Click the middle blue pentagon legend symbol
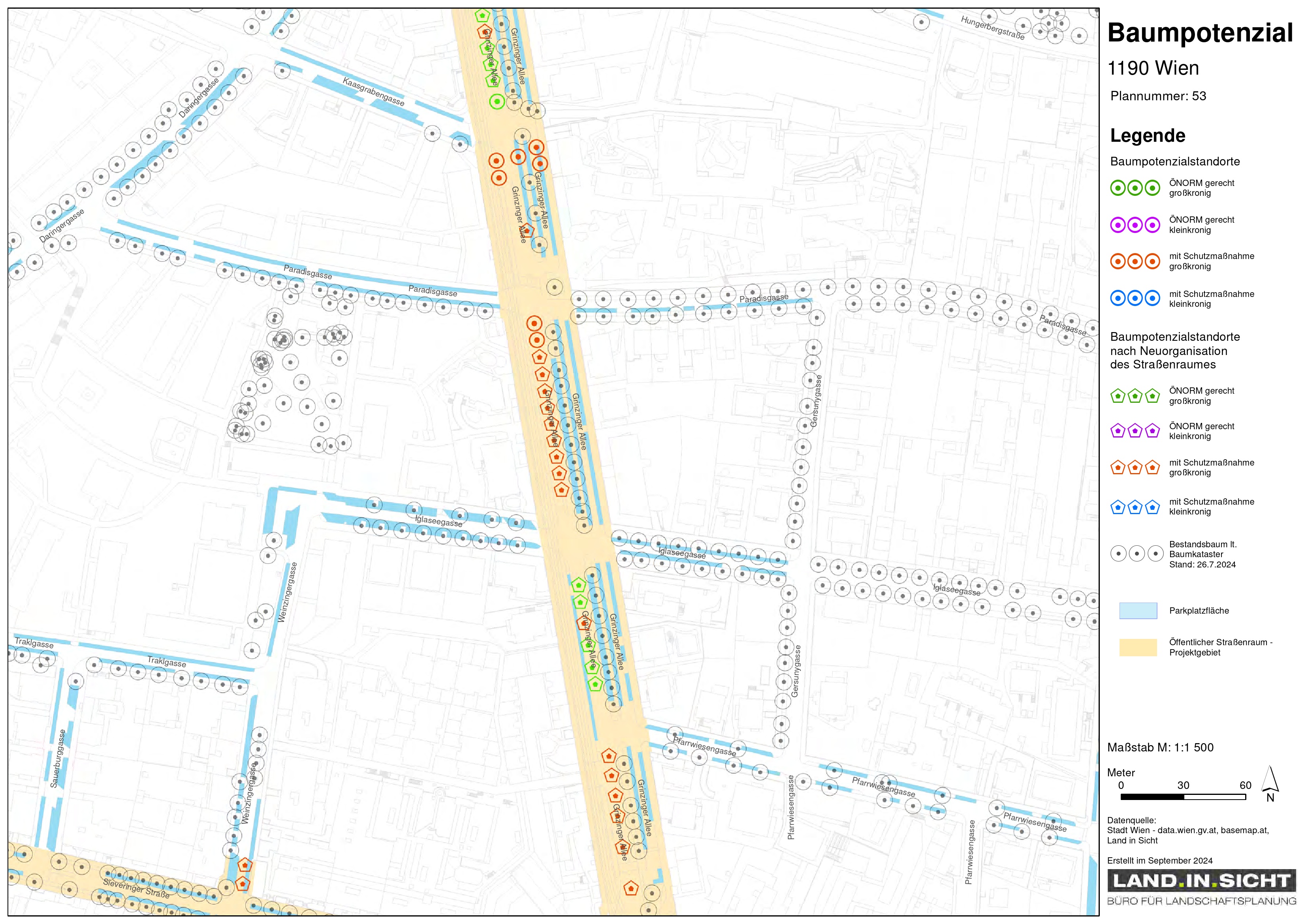1306x924 pixels. 1135,507
